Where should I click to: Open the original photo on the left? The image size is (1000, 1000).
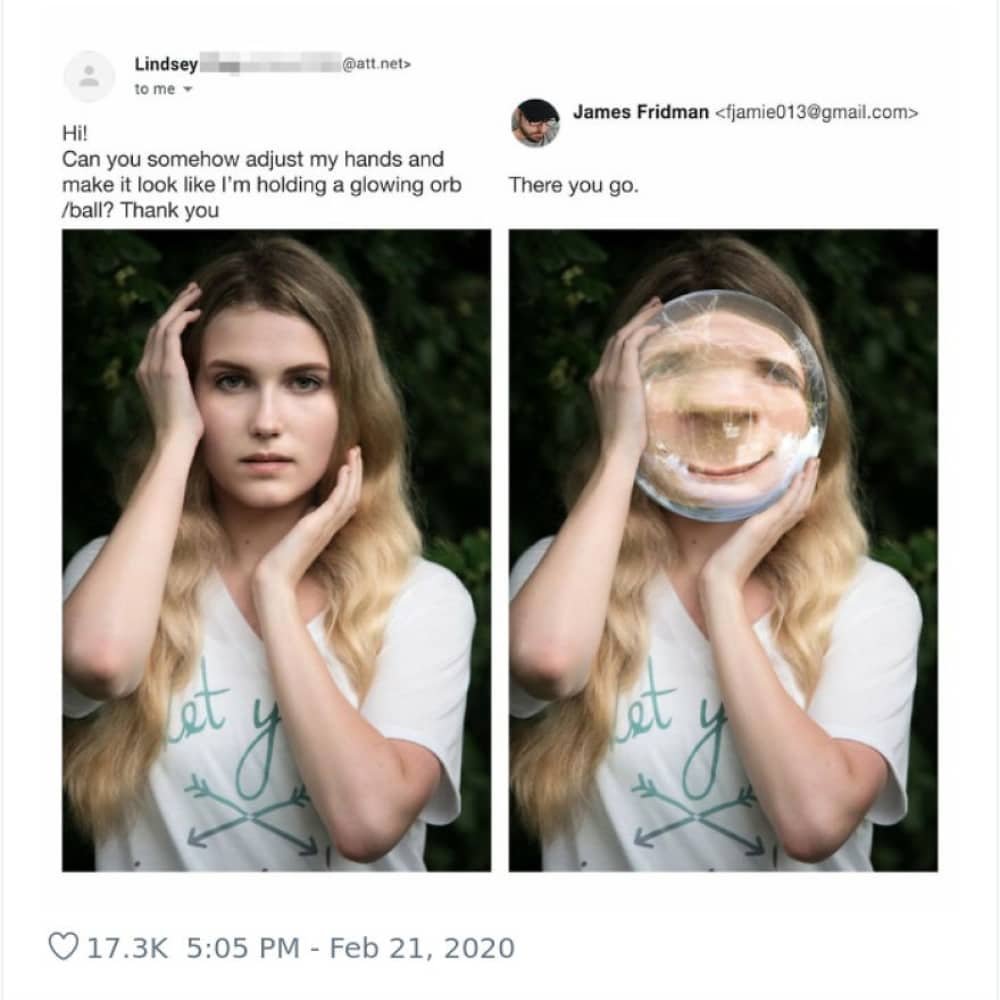point(276,550)
